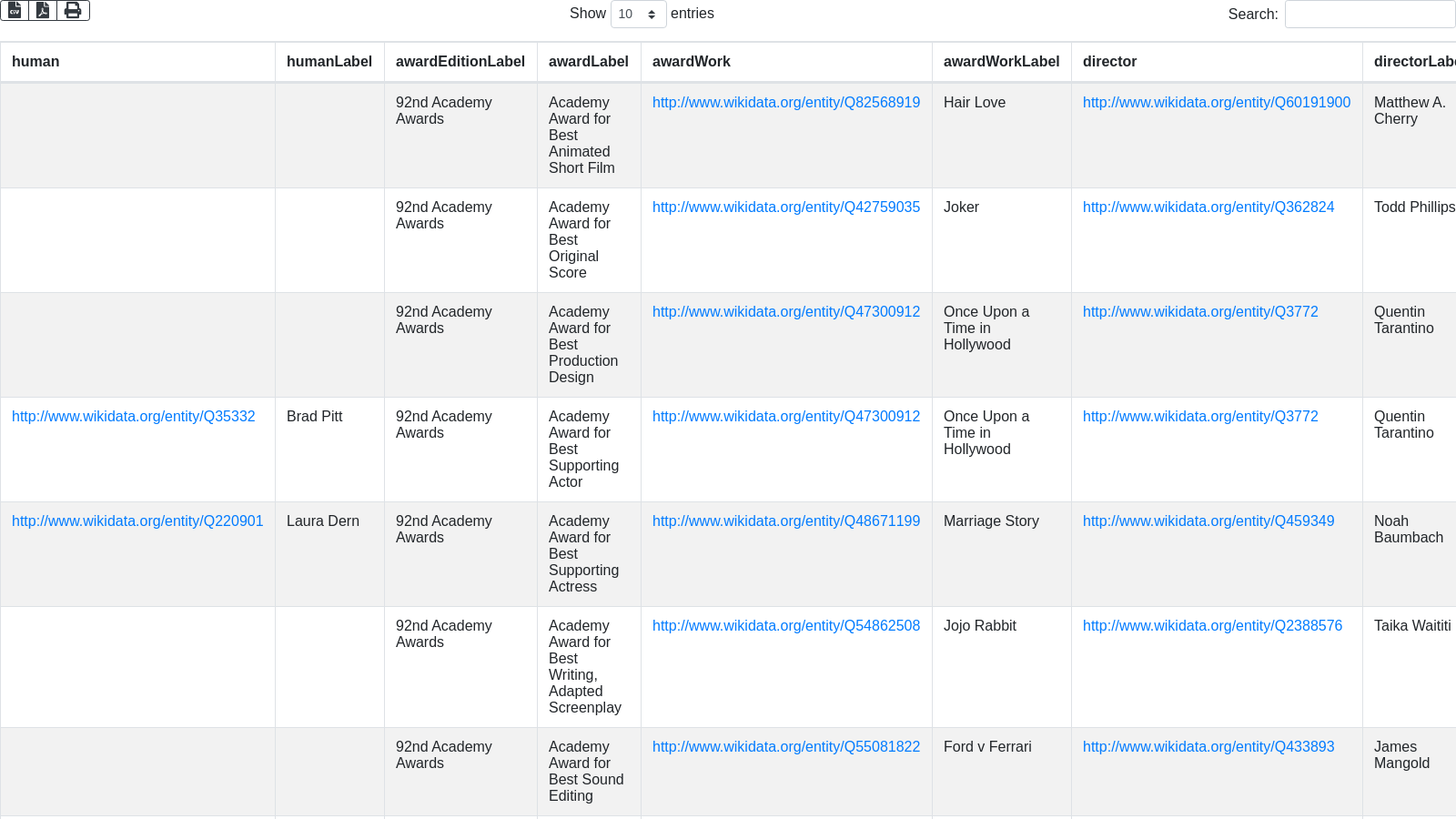The height and width of the screenshot is (819, 1456).
Task: Click Once Upon a Time in Hollywood in Brad Pitt's row
Action: click(x=986, y=433)
